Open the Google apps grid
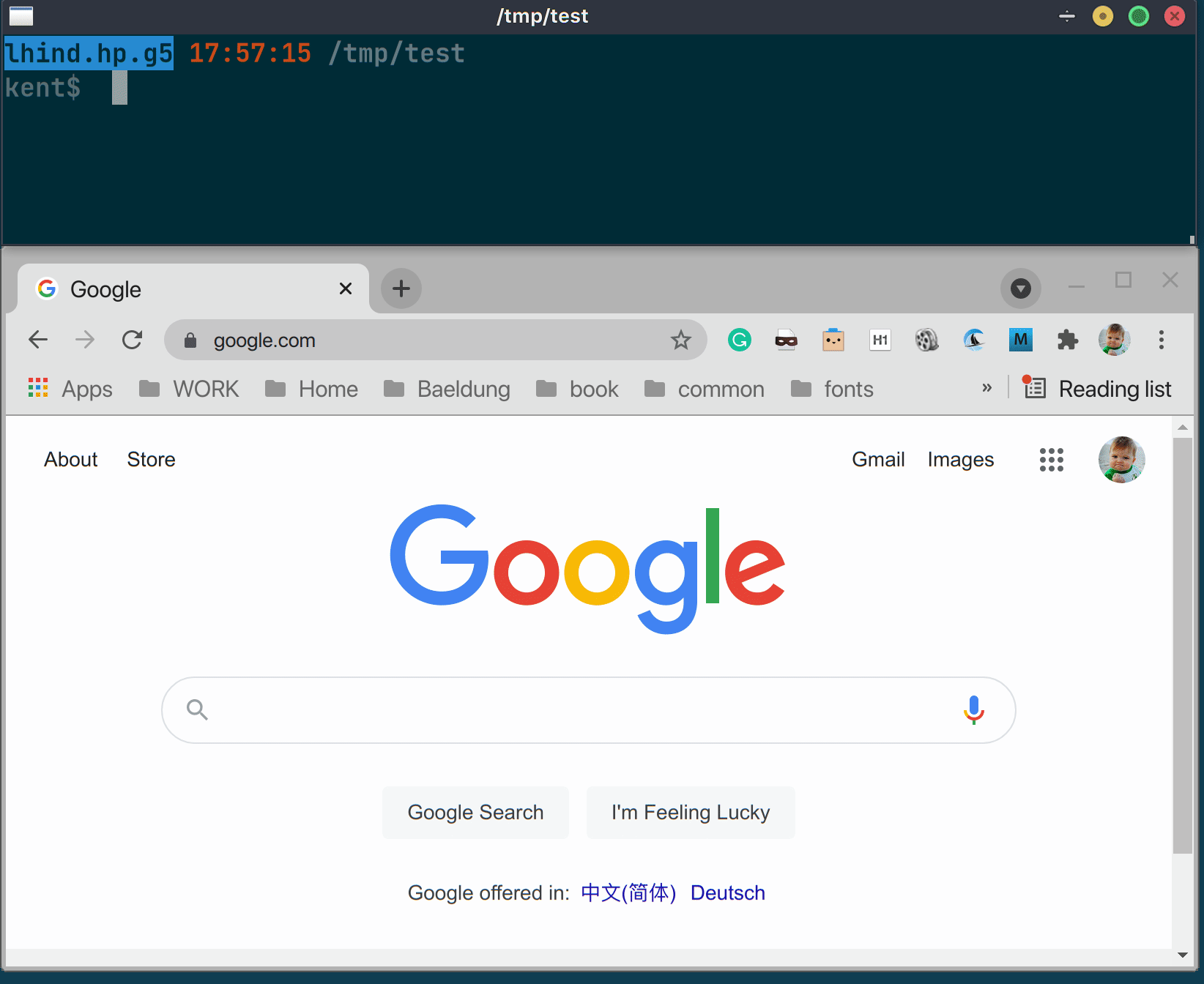 pos(1052,460)
